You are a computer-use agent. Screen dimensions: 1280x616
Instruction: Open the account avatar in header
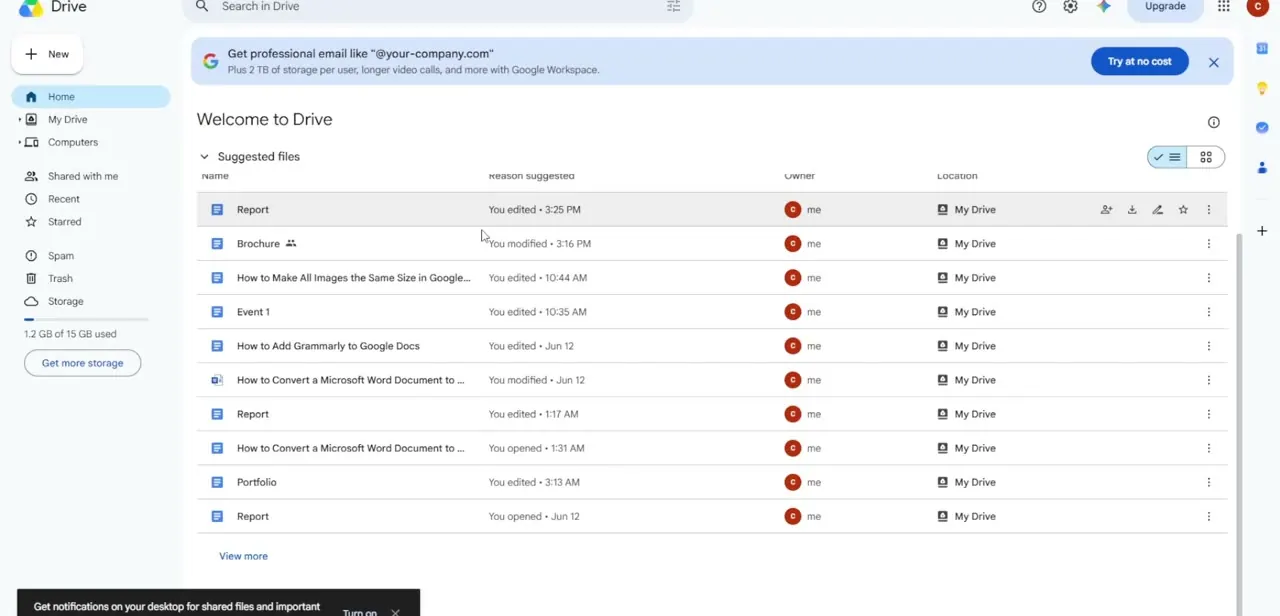coord(1257,6)
